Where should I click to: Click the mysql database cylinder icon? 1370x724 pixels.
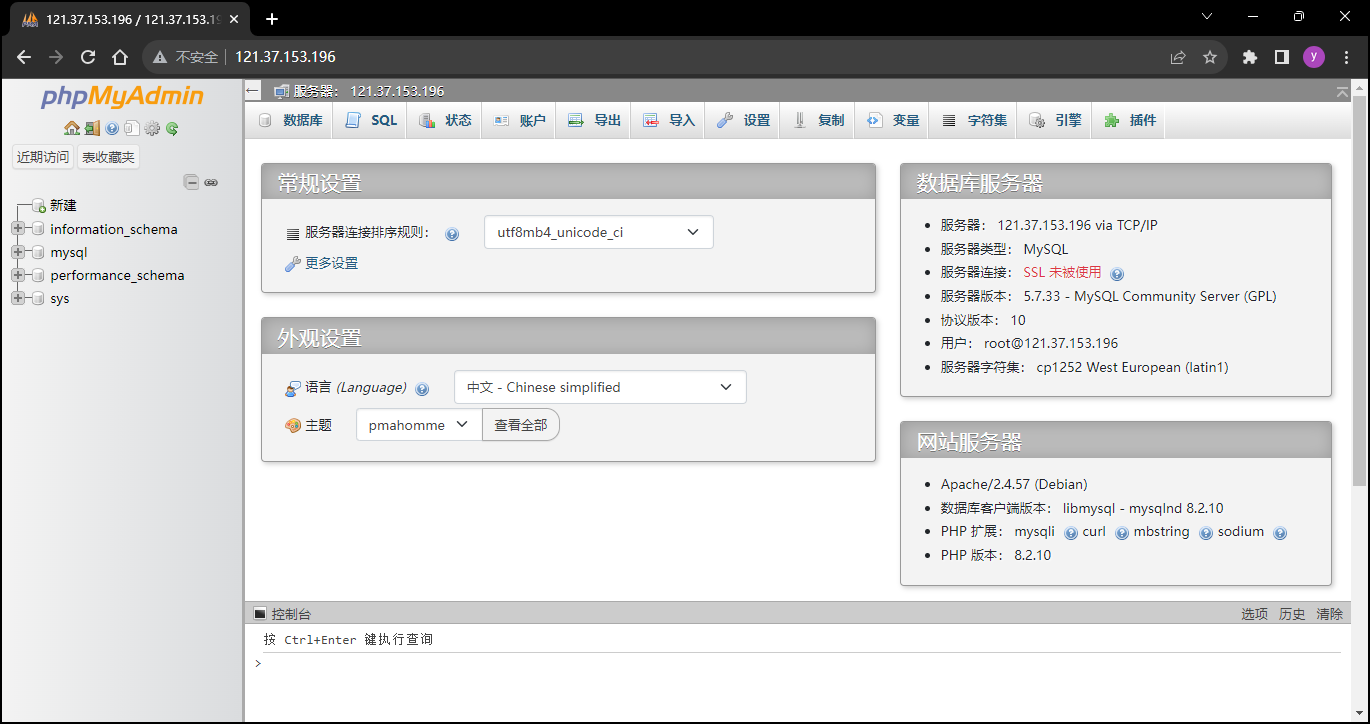(39, 252)
